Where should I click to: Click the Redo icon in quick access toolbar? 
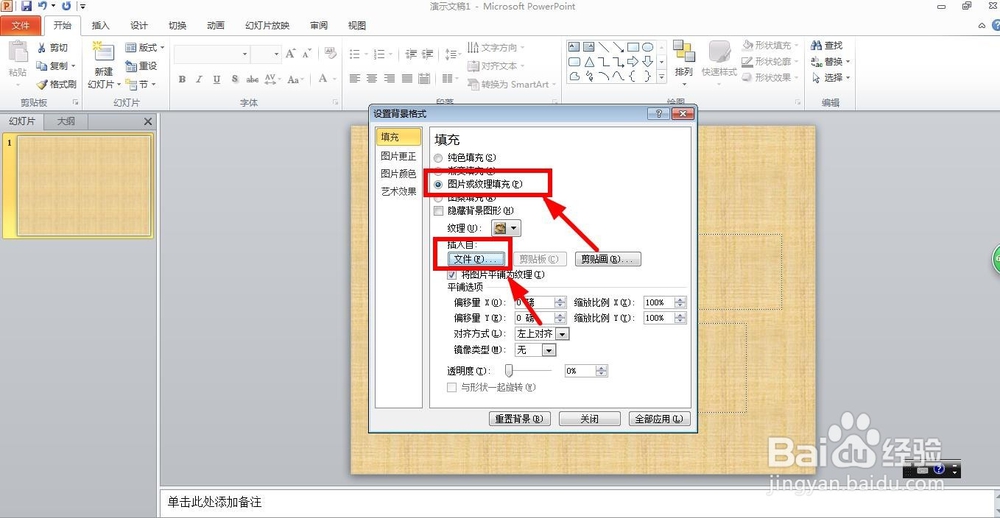(66, 6)
